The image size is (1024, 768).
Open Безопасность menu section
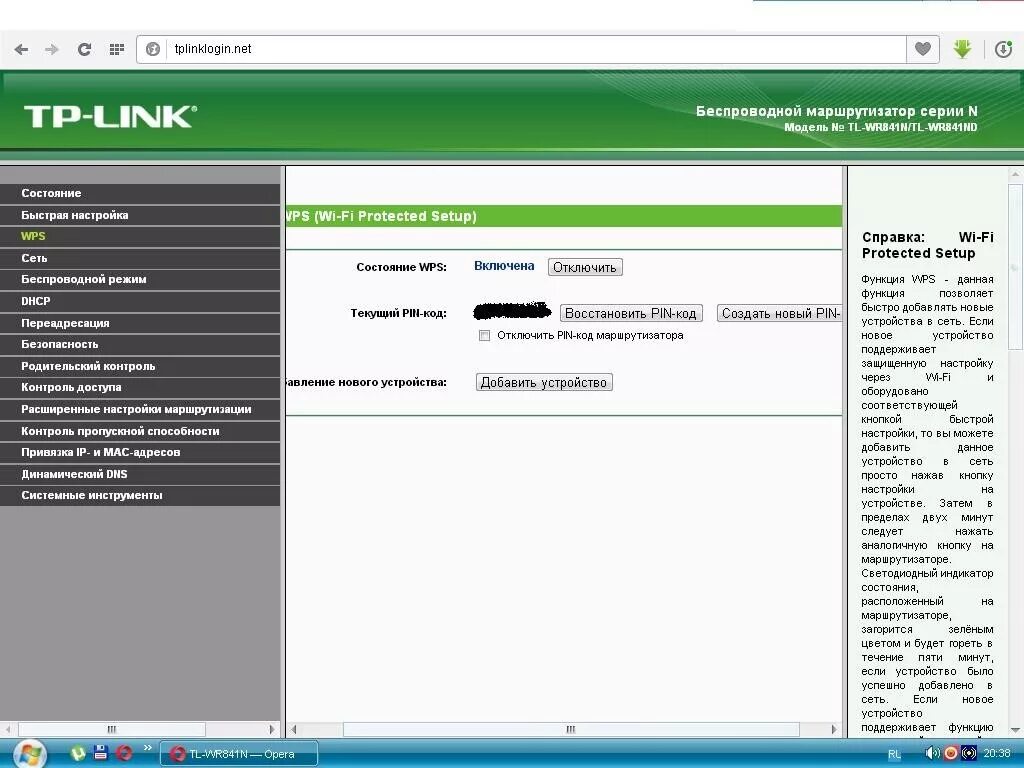[x=140, y=344]
